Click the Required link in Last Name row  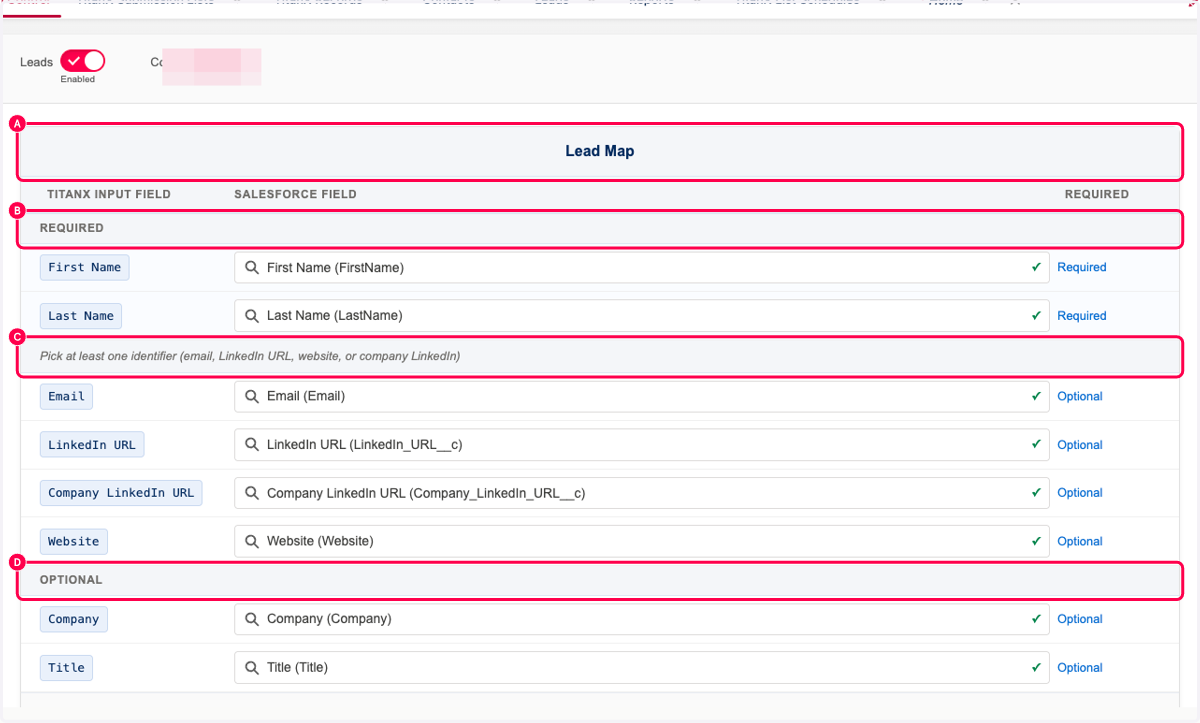pyautogui.click(x=1082, y=316)
